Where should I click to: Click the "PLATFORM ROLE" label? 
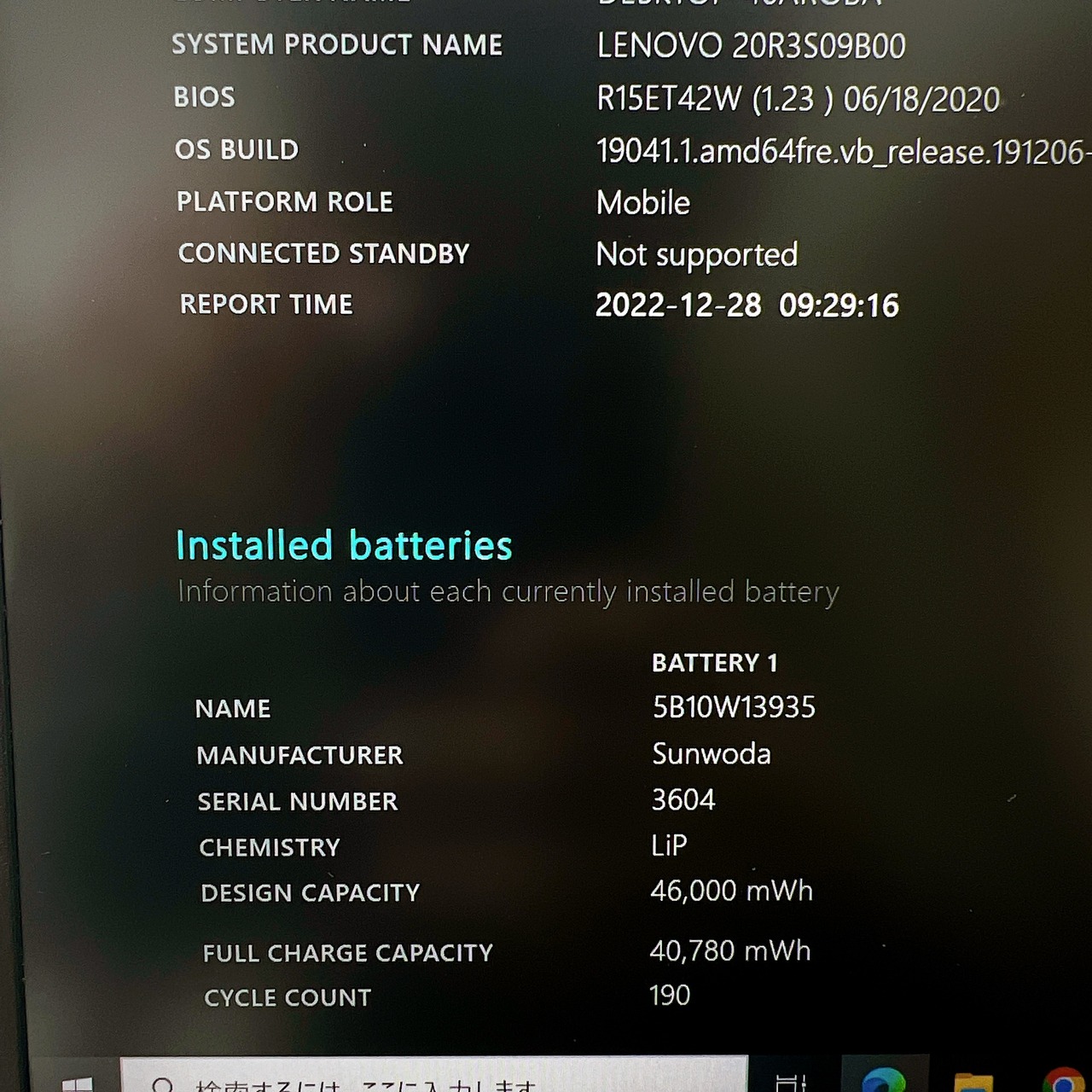[x=285, y=202]
